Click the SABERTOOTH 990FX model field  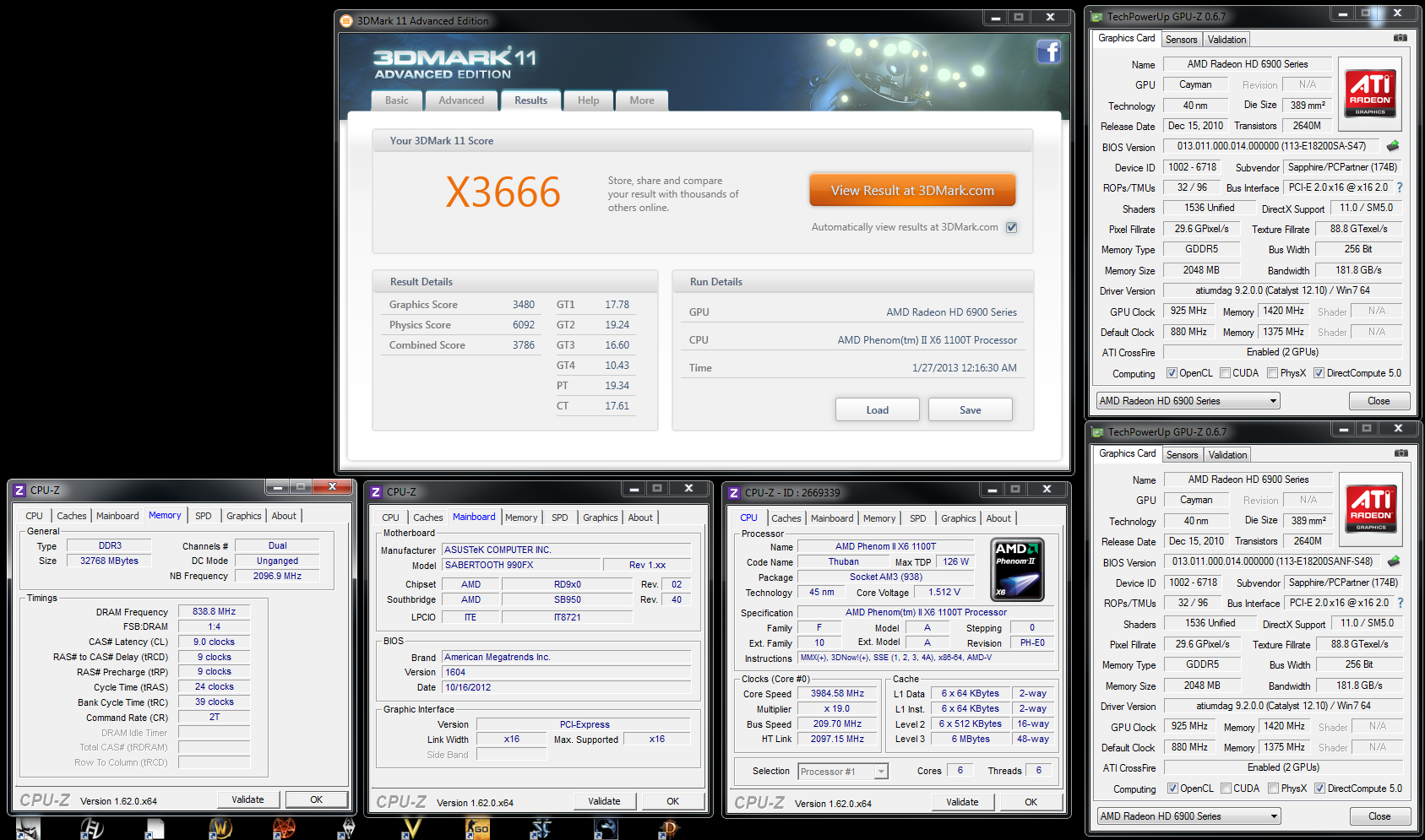pos(522,565)
